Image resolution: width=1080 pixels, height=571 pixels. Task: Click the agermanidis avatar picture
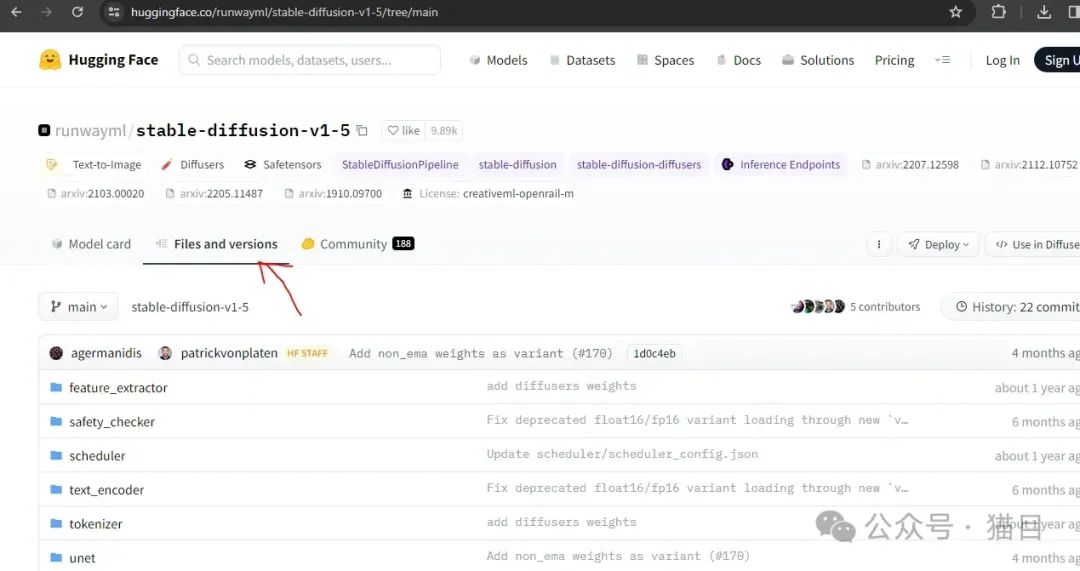(56, 353)
